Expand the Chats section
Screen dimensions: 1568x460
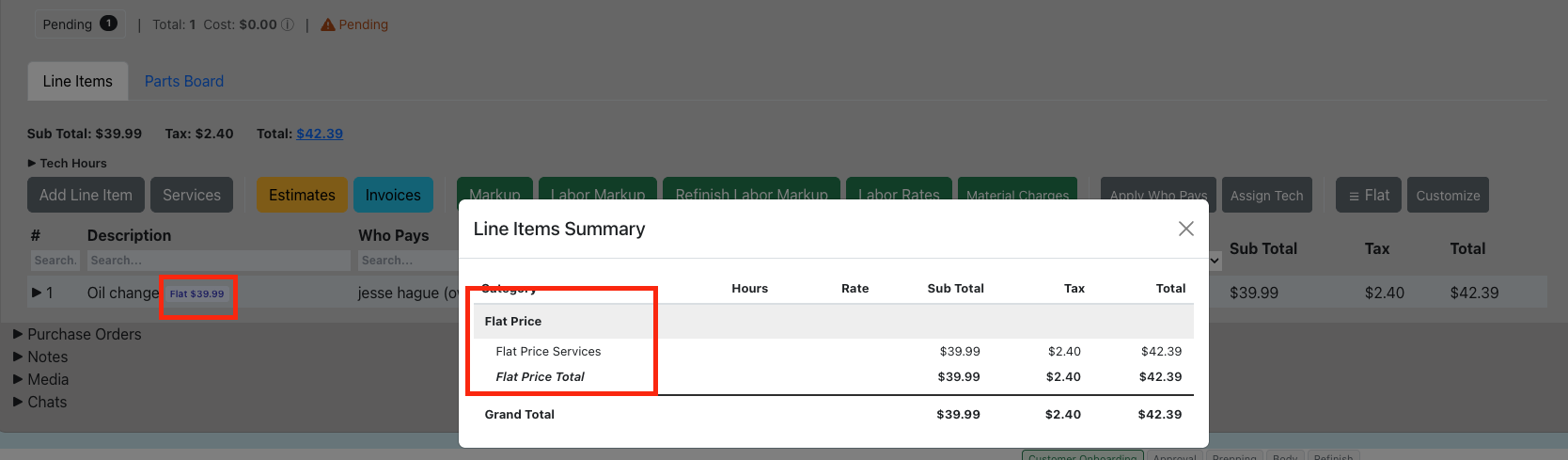18,402
